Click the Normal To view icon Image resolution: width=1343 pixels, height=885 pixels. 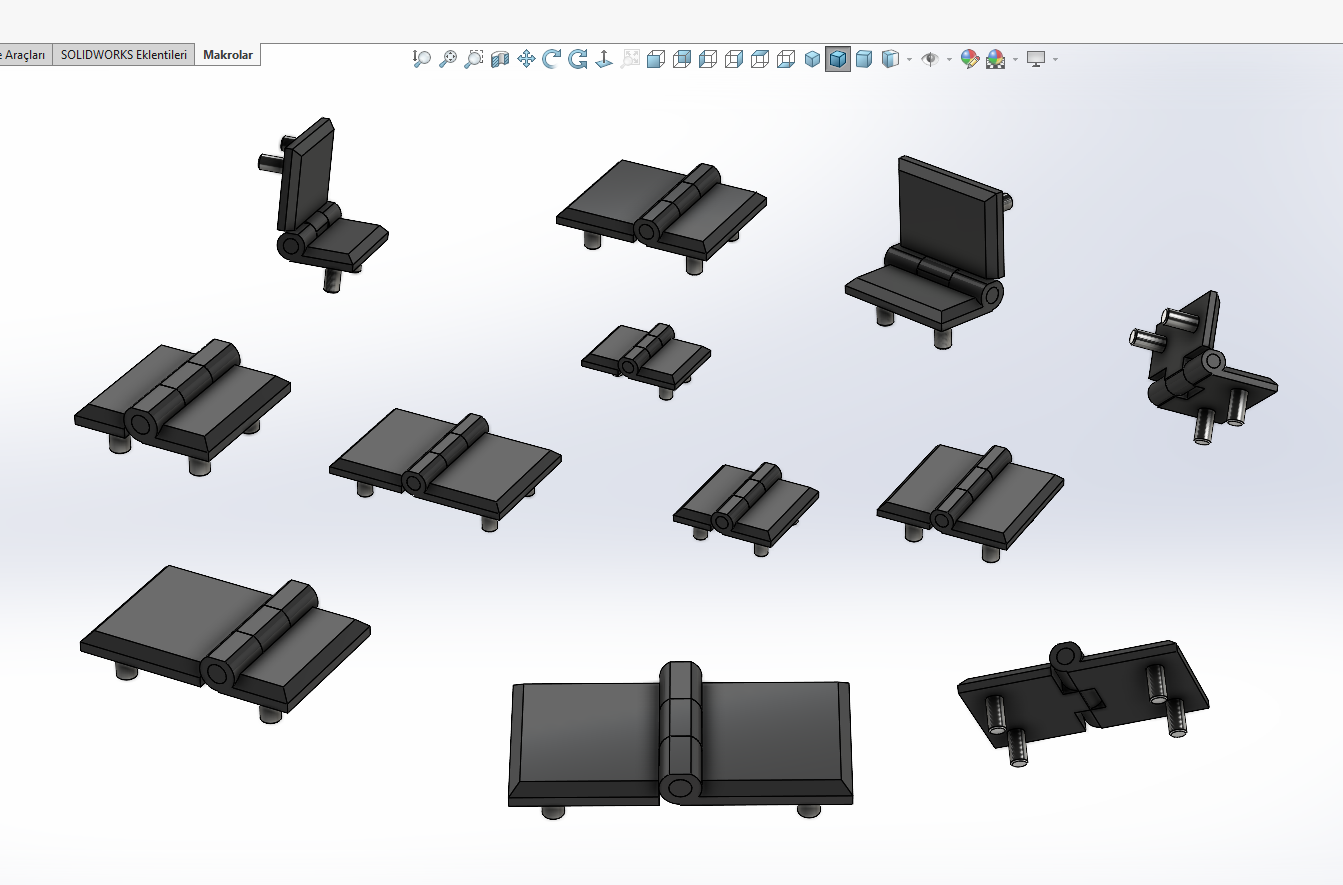[x=604, y=59]
